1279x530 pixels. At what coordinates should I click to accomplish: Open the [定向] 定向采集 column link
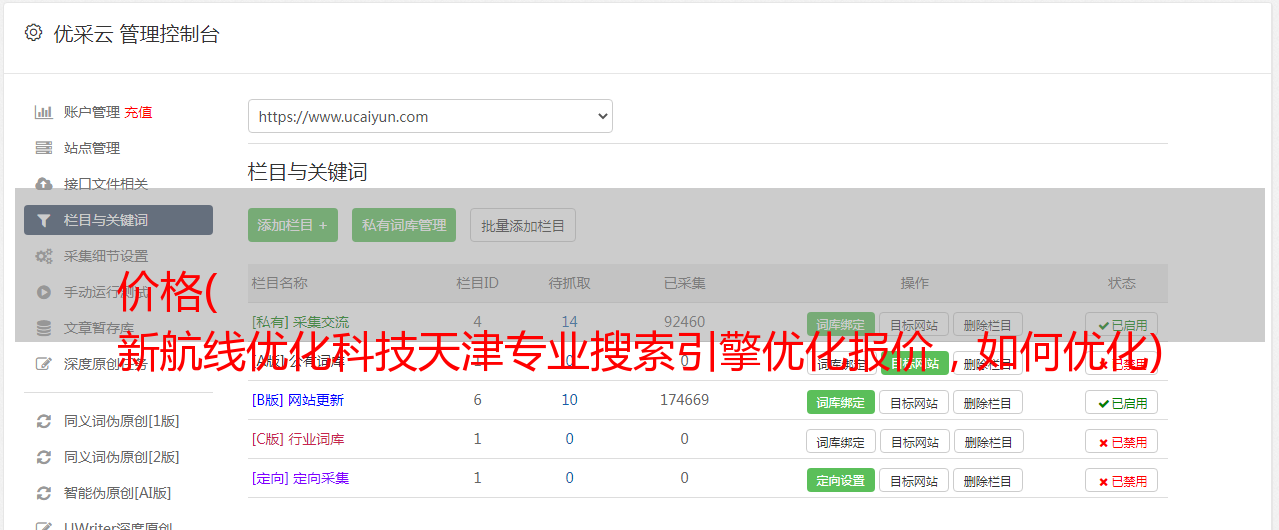tap(300, 478)
